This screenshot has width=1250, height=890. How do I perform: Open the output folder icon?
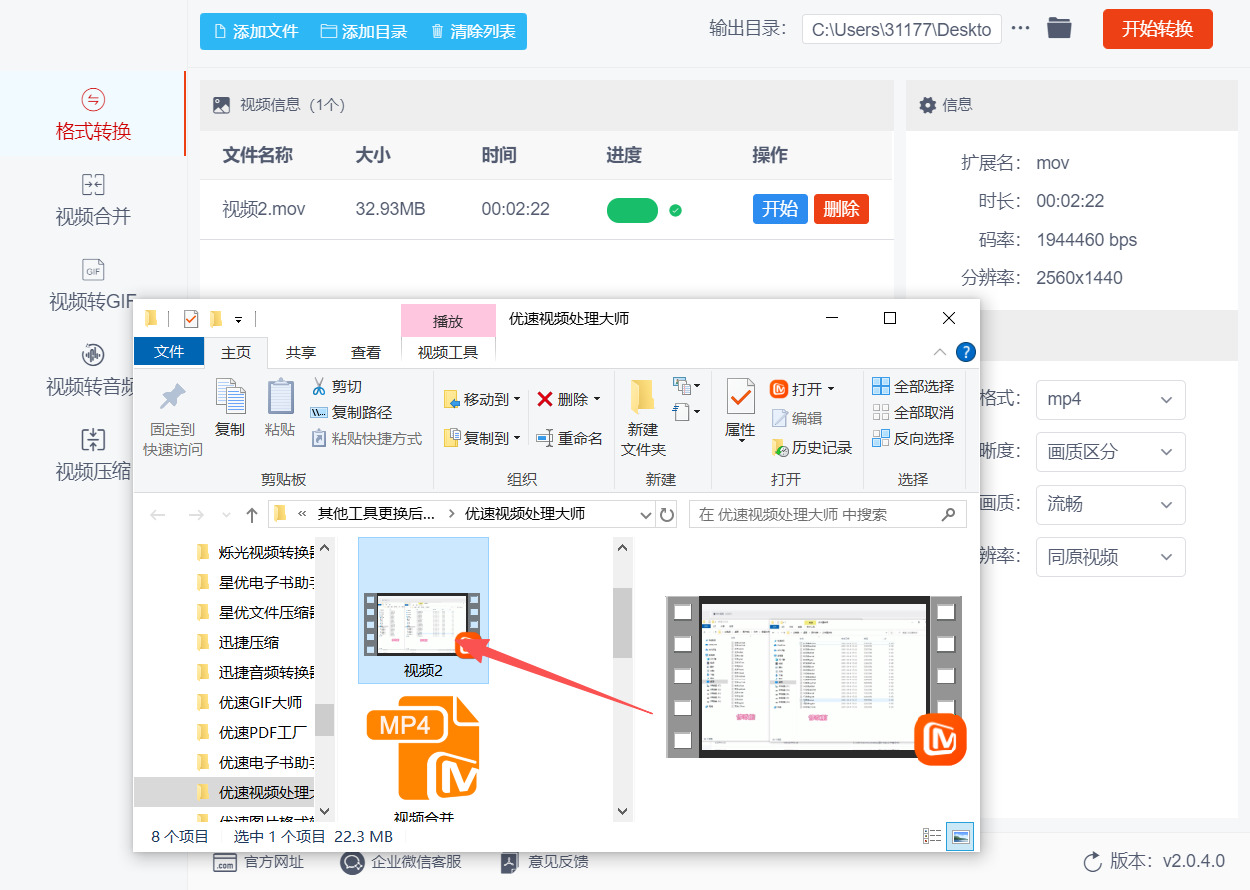(1059, 28)
